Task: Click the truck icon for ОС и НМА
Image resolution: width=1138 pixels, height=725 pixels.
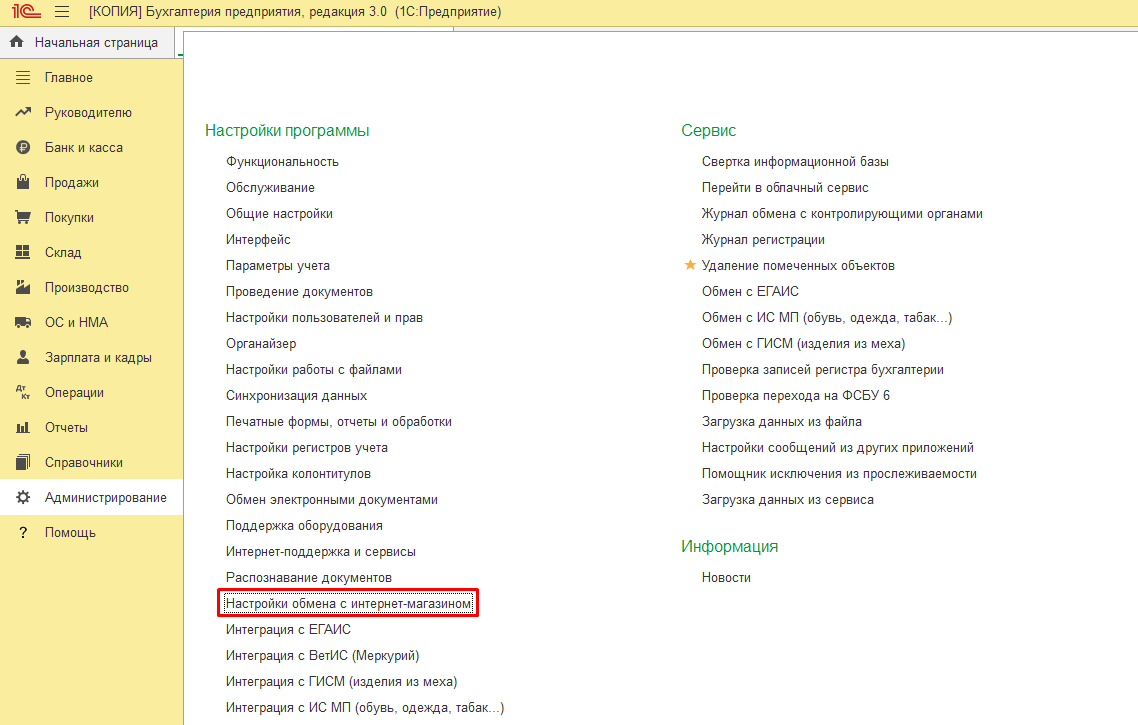Action: pyautogui.click(x=23, y=322)
